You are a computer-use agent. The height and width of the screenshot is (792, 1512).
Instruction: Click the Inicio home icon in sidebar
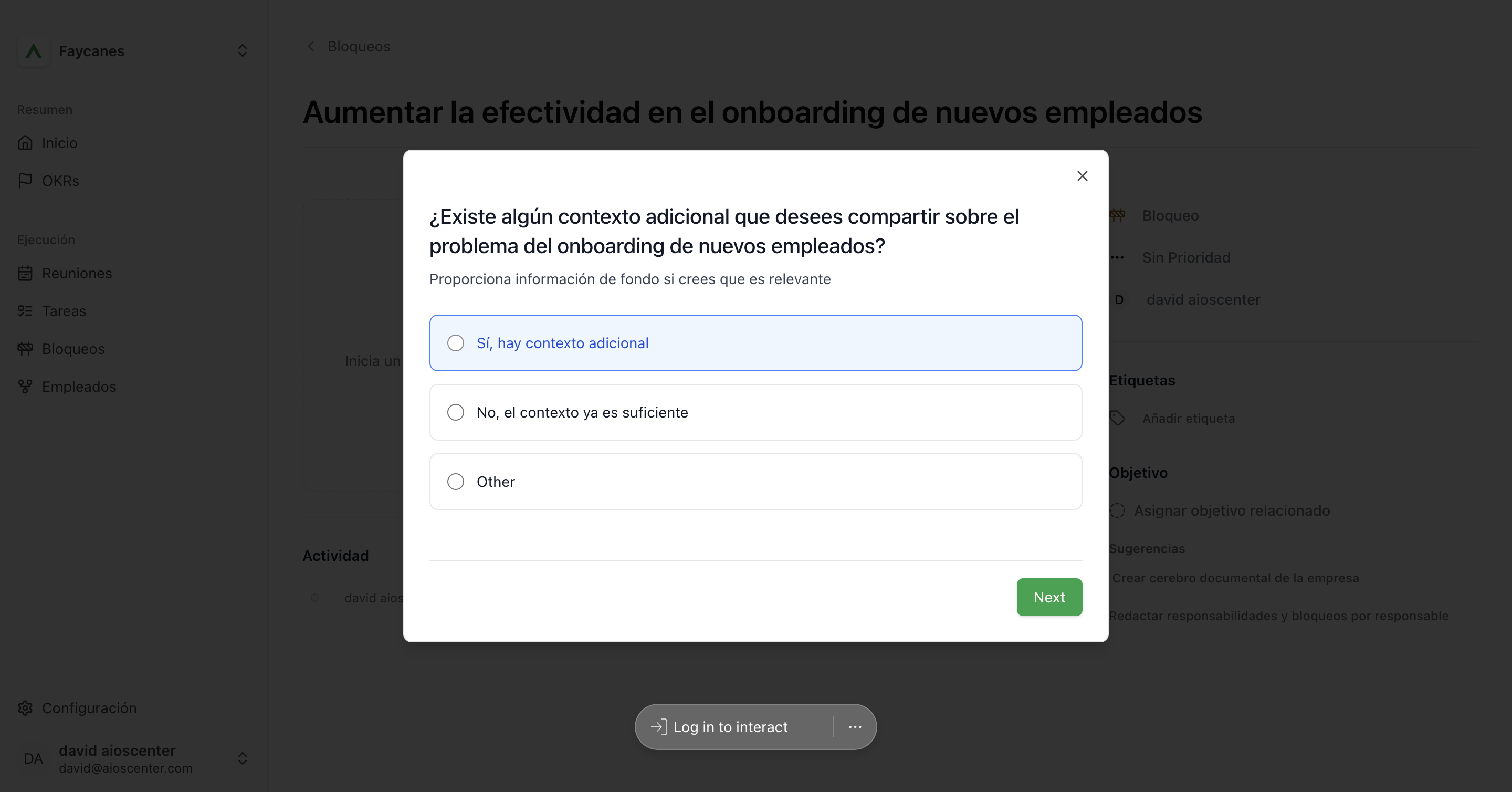(x=25, y=143)
